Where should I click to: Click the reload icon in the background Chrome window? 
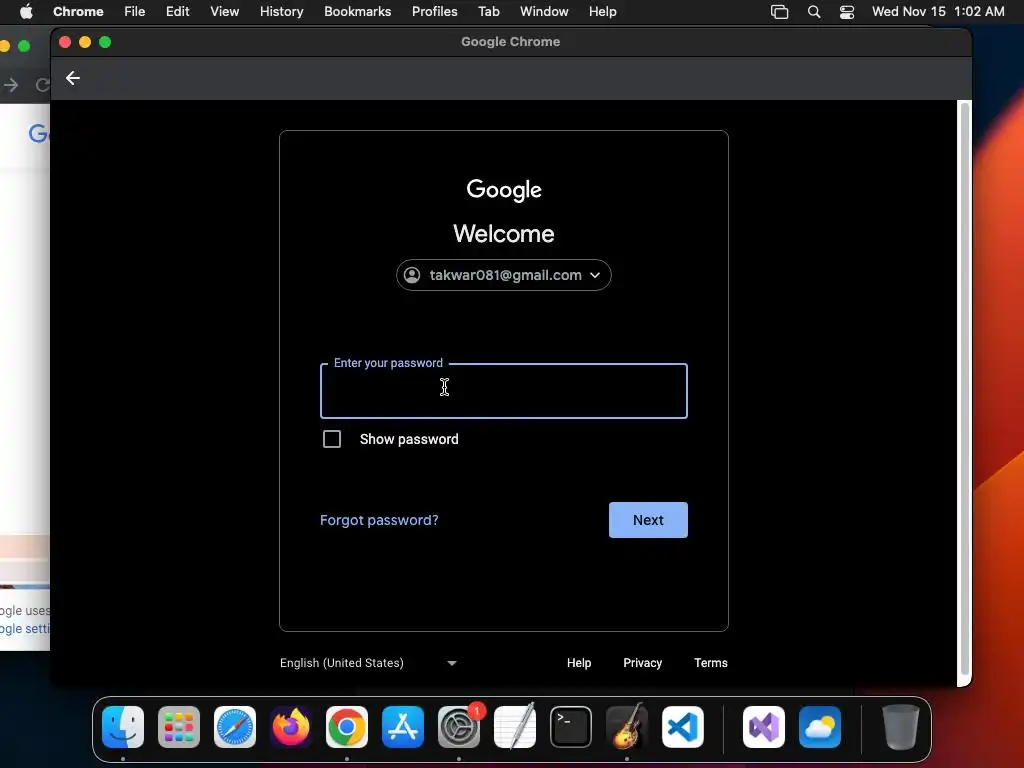(x=43, y=85)
